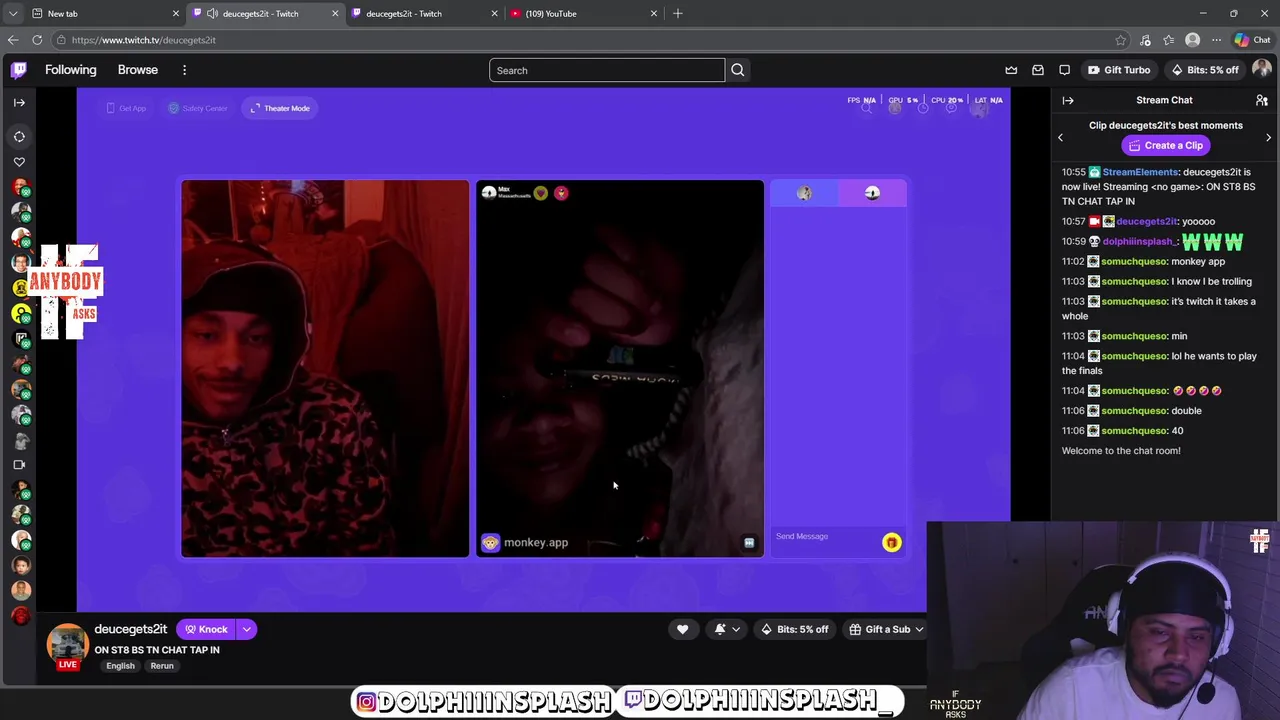The width and height of the screenshot is (1280, 720).
Task: Click the browser back arrow
Action: point(13,40)
